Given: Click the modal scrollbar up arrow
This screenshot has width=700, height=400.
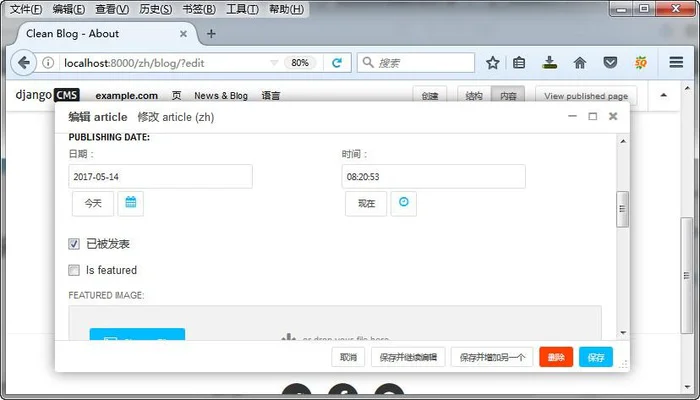Looking at the screenshot, I should tap(623, 142).
